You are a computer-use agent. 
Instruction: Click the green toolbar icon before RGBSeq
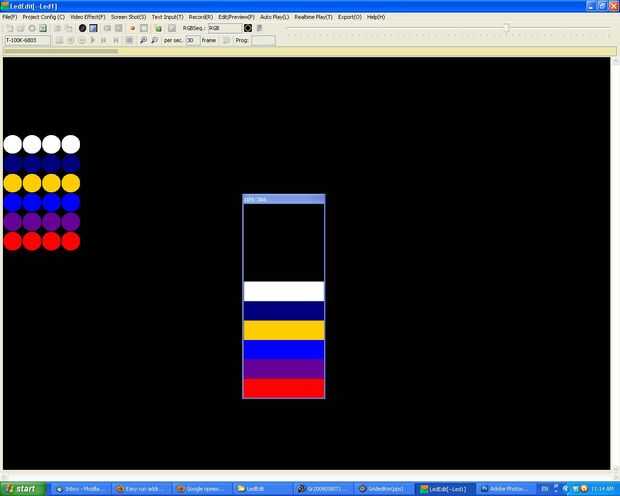click(x=159, y=28)
